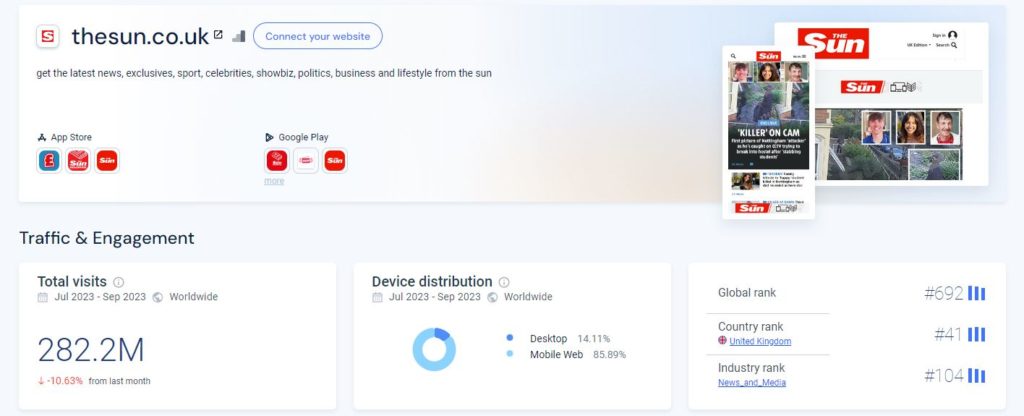Image resolution: width=1024 pixels, height=416 pixels.
Task: Open the last red Sun App Store icon
Action: 107,161
